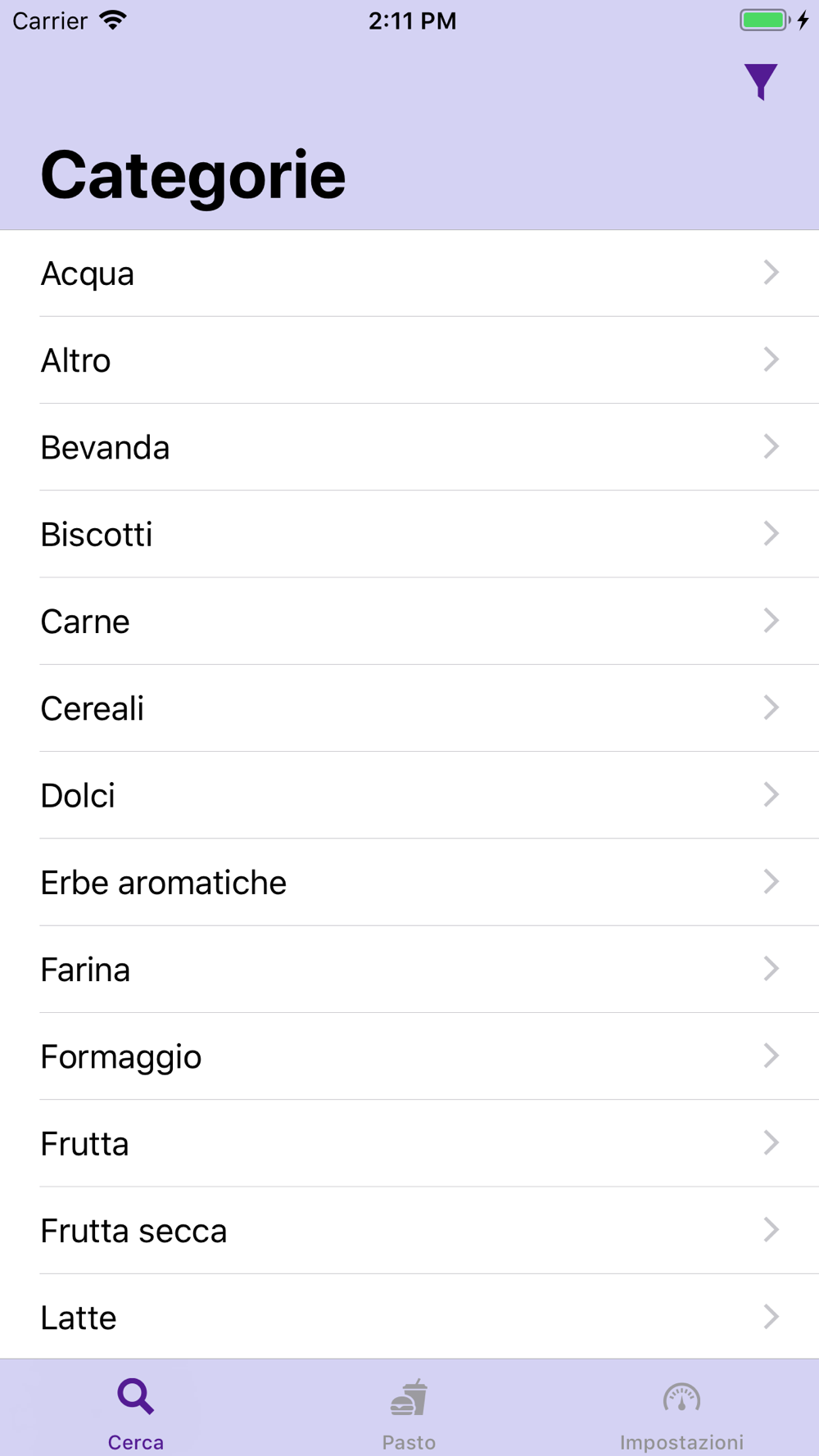The height and width of the screenshot is (1456, 819).
Task: Open the filter funnel icon
Action: [761, 82]
